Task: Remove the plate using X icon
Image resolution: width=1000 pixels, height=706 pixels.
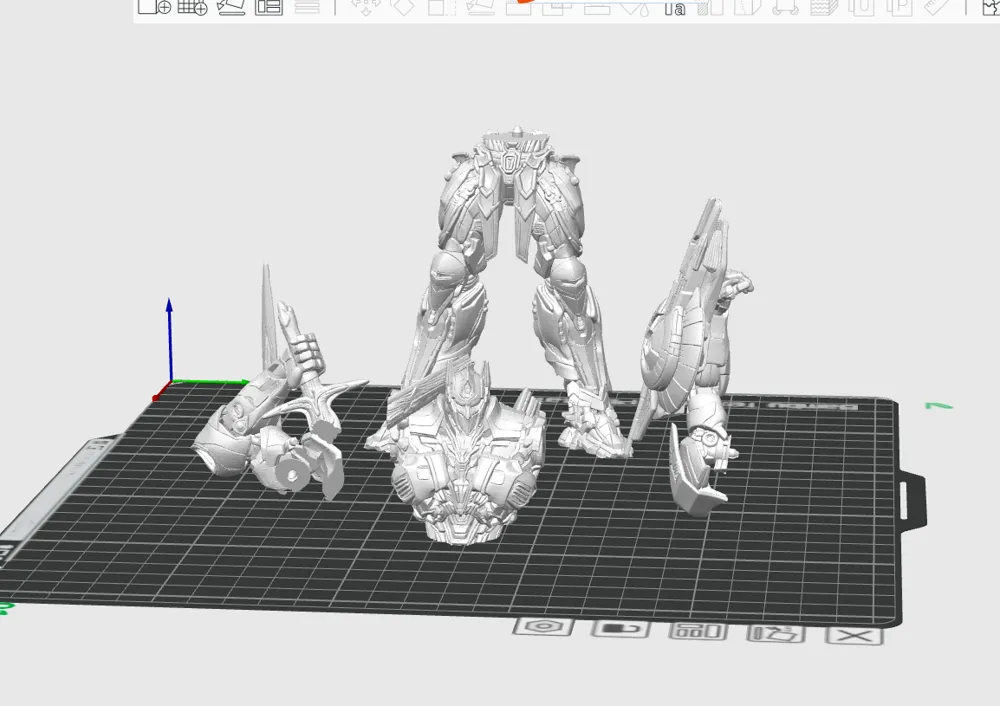Action: tap(855, 636)
